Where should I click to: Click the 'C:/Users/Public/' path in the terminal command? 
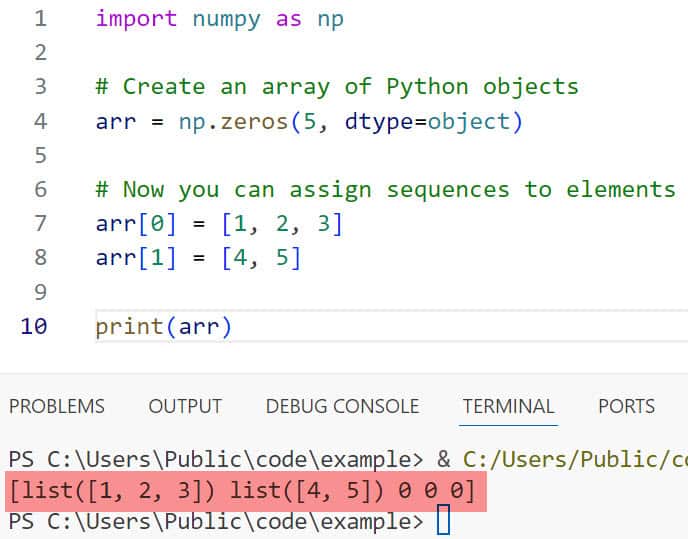click(560, 460)
